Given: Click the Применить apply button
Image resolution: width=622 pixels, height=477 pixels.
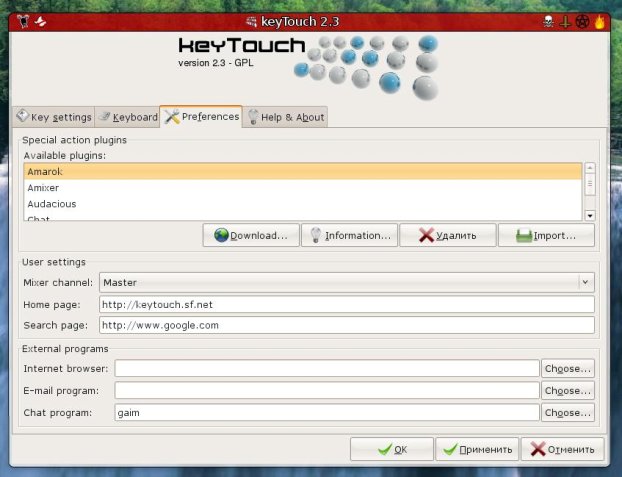Looking at the screenshot, I should point(477,449).
